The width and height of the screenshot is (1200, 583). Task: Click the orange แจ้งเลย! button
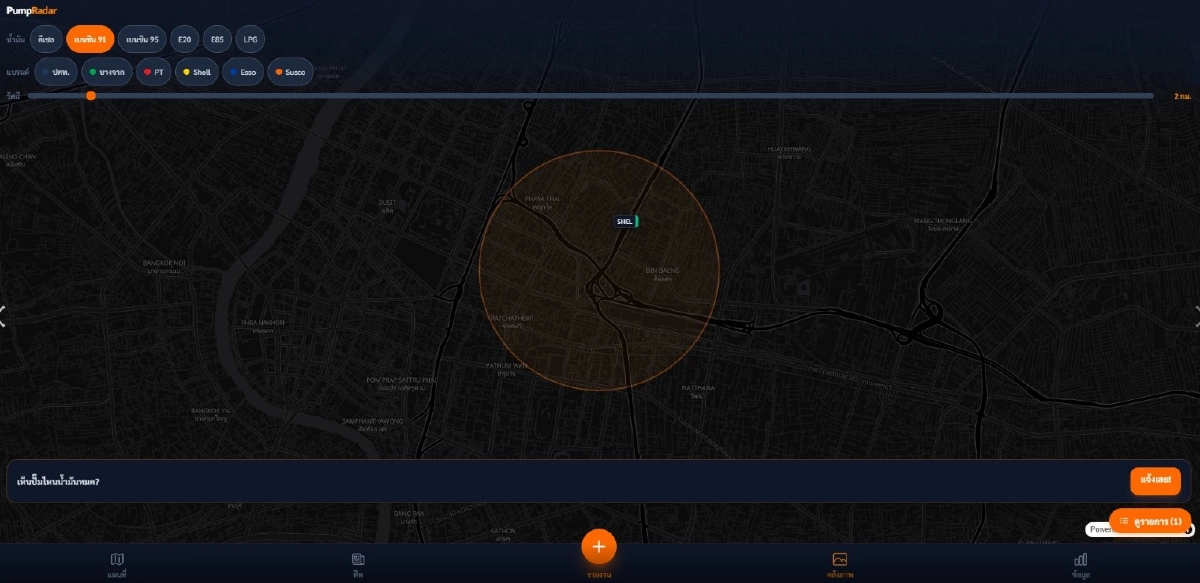tap(1155, 481)
